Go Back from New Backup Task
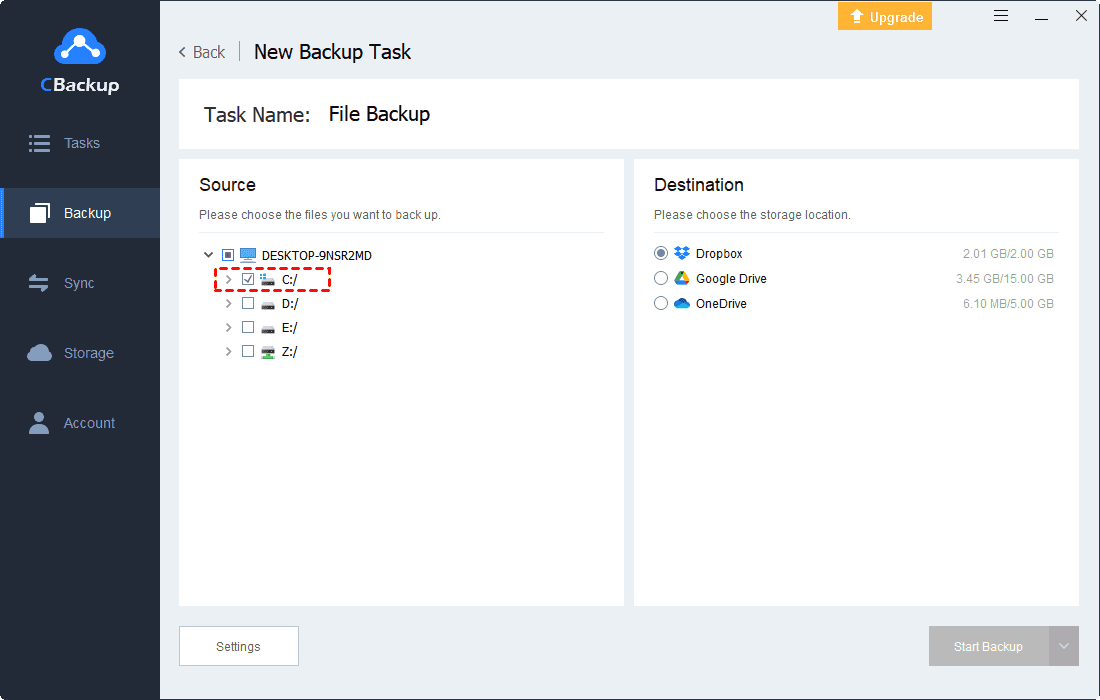 tap(202, 53)
